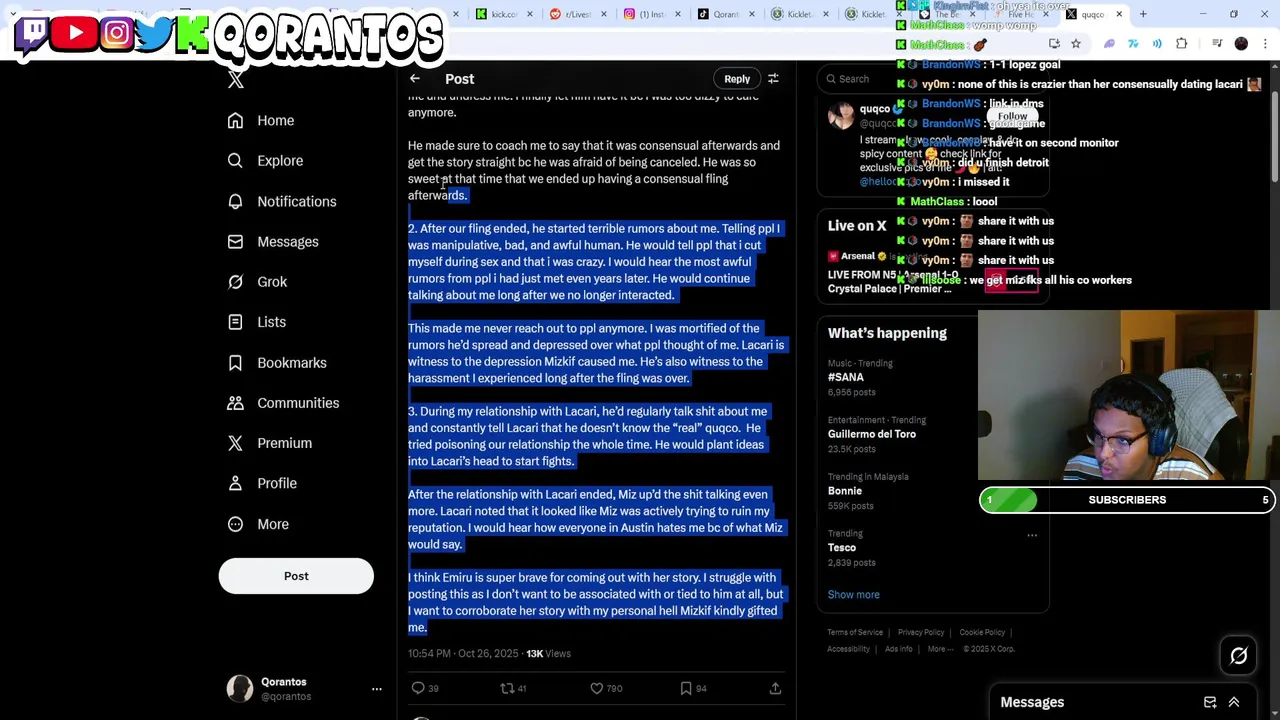The width and height of the screenshot is (1280, 720).
Task: Open the browser extensions puzzle icon
Action: pos(1182,44)
